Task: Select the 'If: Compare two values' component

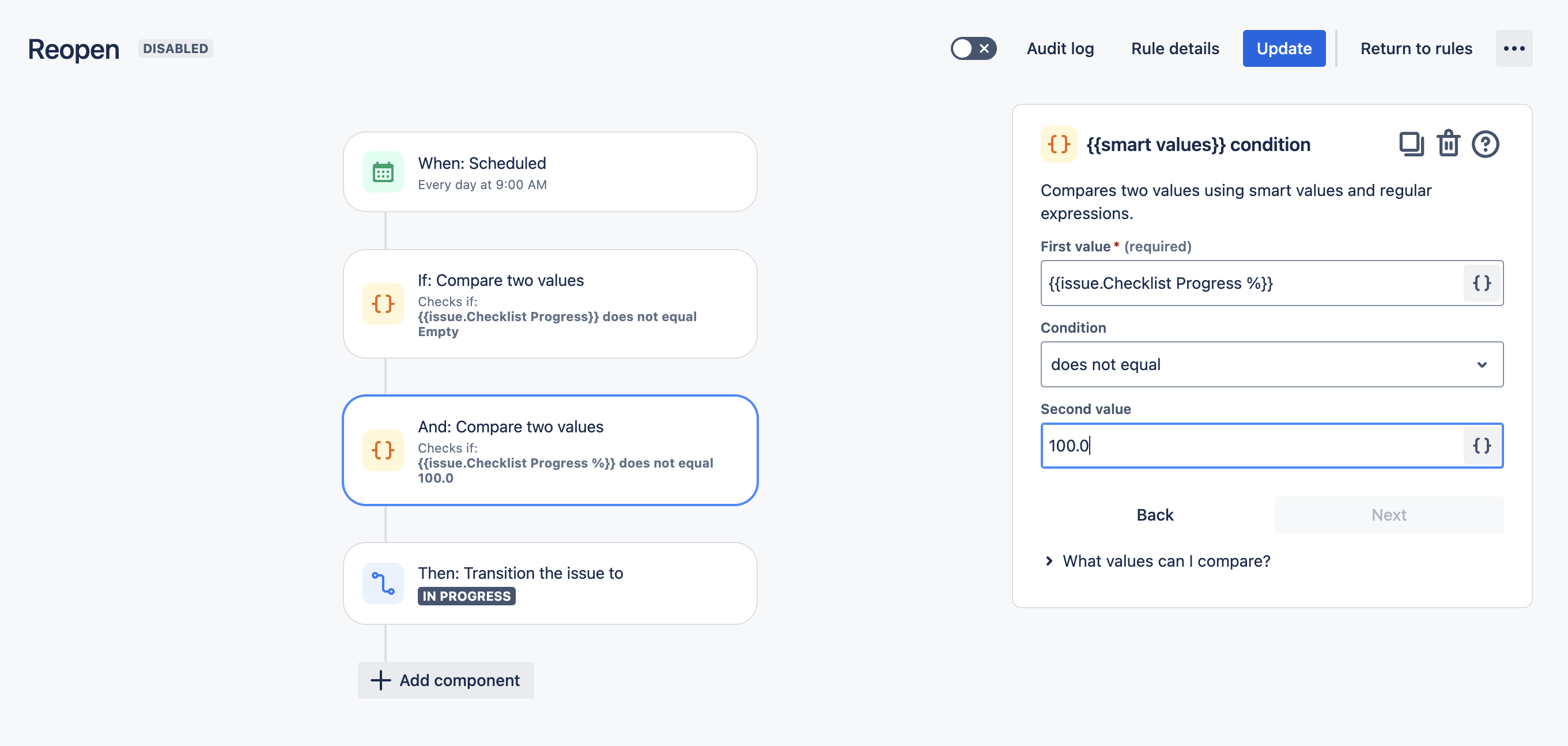Action: 550,304
